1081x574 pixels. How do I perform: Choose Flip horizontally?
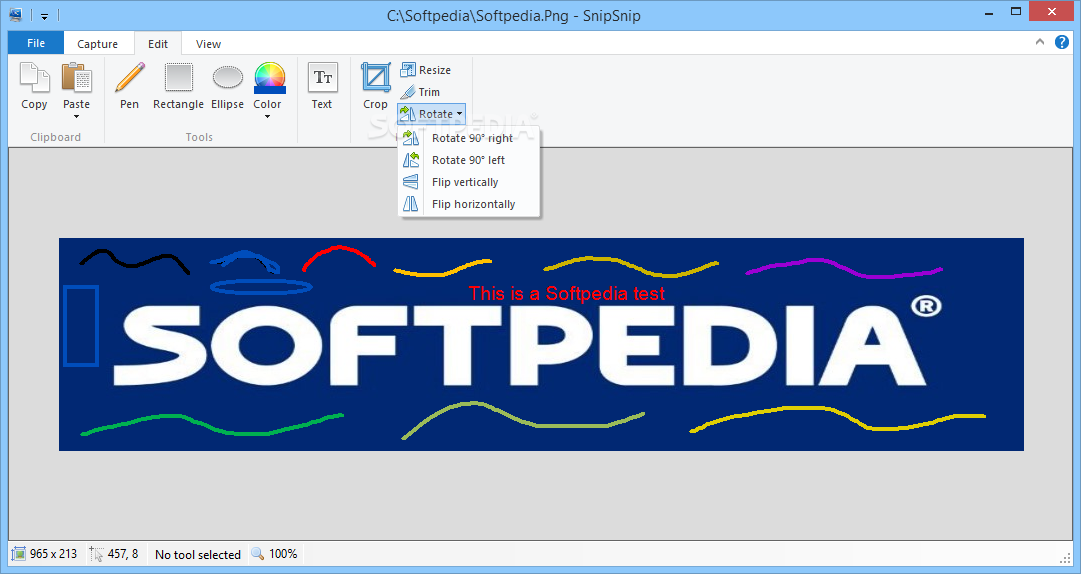(x=469, y=204)
